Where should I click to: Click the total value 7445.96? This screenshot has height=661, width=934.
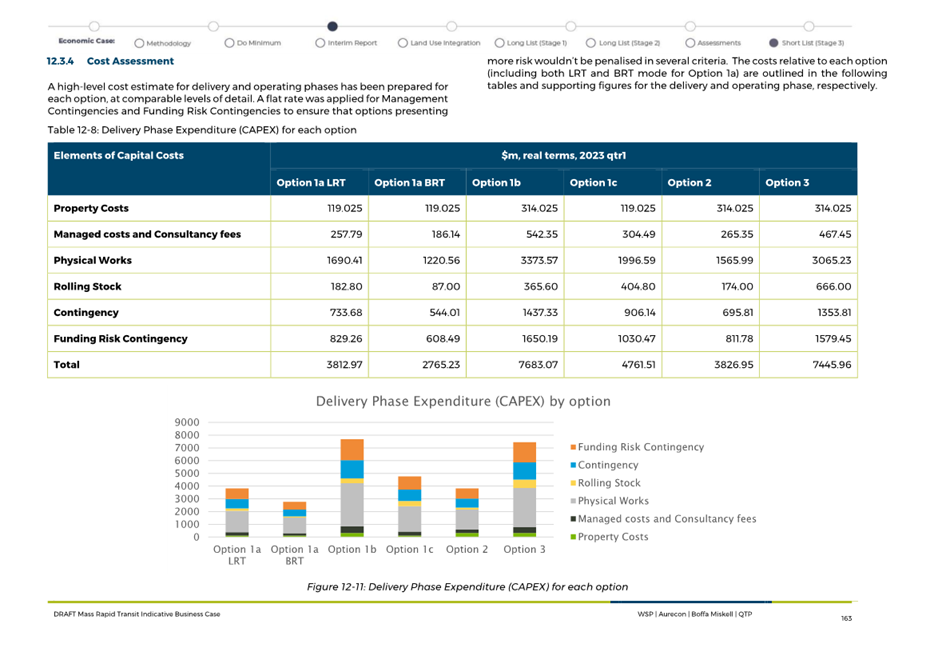pos(832,364)
